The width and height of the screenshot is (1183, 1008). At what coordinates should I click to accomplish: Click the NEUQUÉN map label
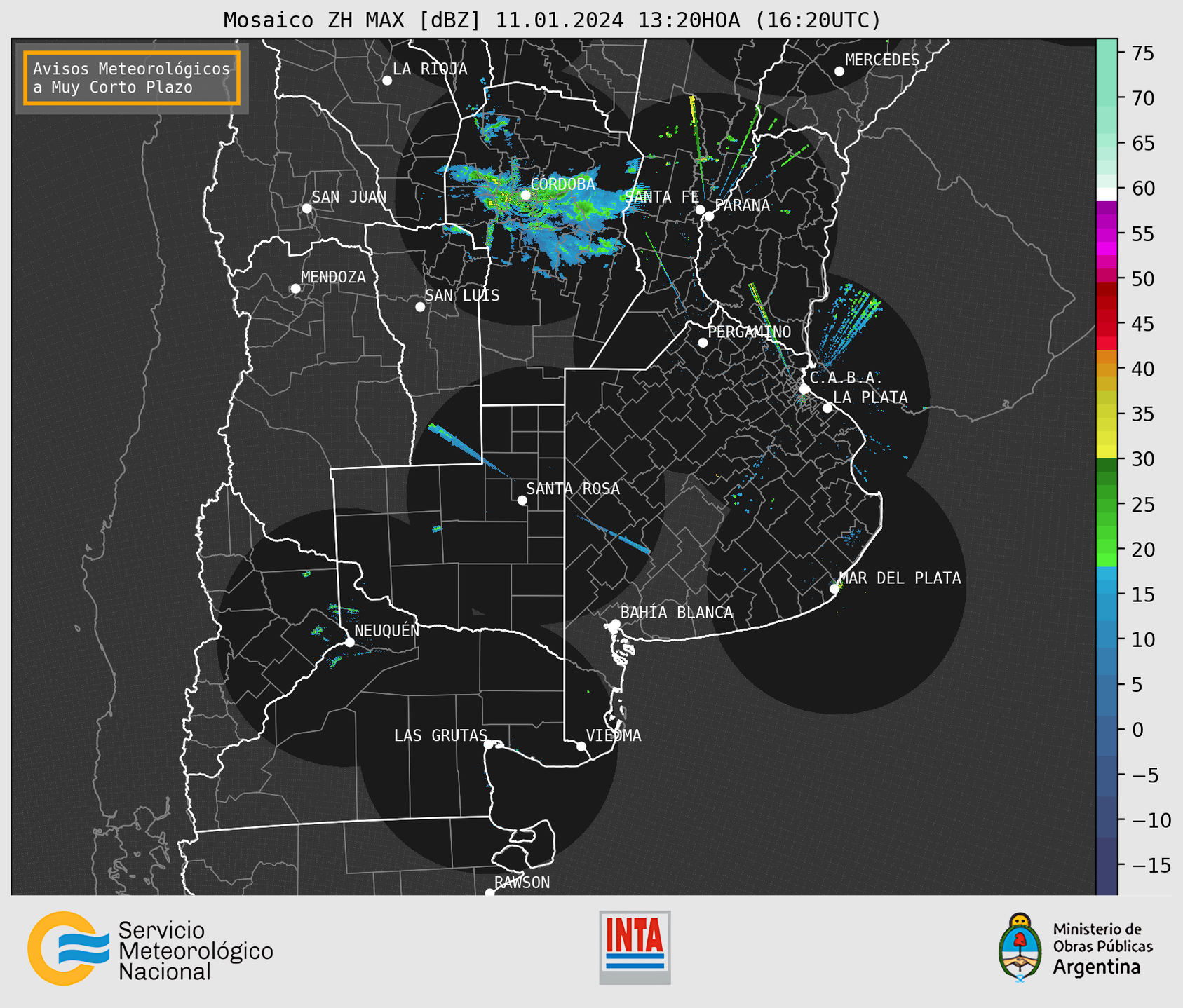coord(387,630)
